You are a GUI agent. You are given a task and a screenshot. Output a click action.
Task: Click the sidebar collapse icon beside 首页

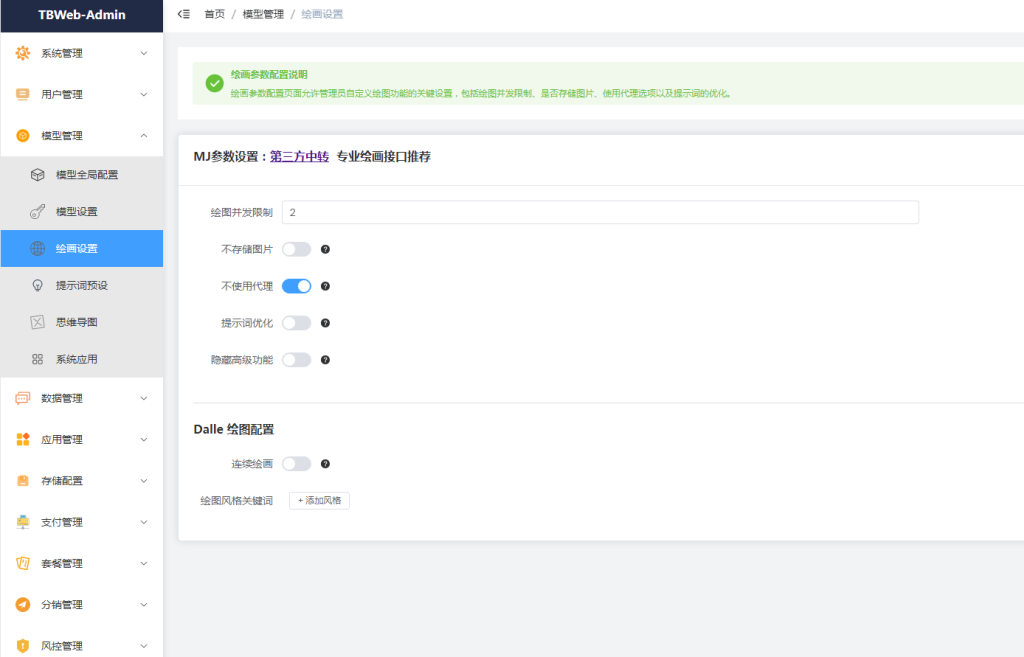click(x=183, y=14)
